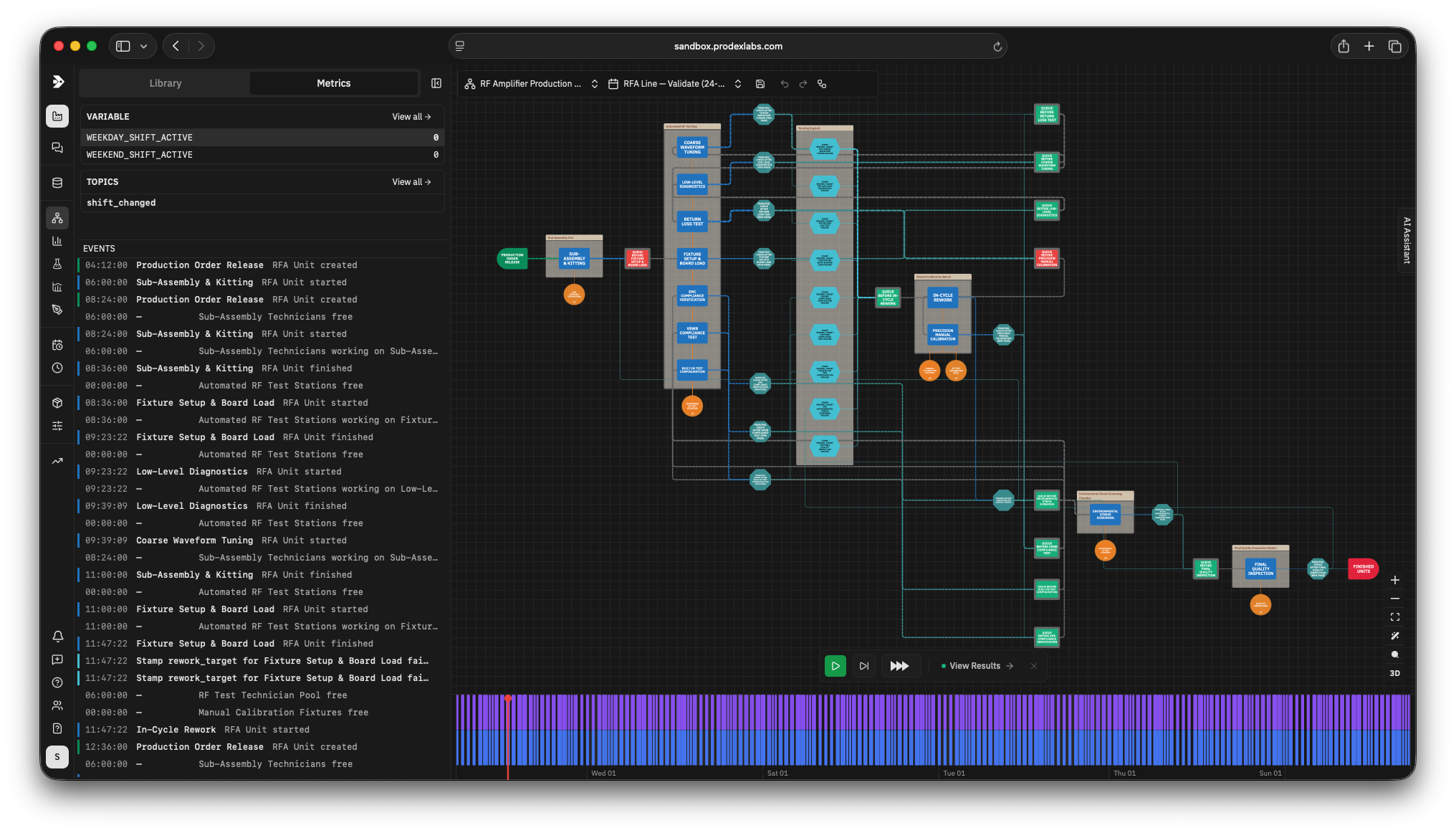
Task: Open the clock icon in left sidebar
Action: [x=57, y=368]
